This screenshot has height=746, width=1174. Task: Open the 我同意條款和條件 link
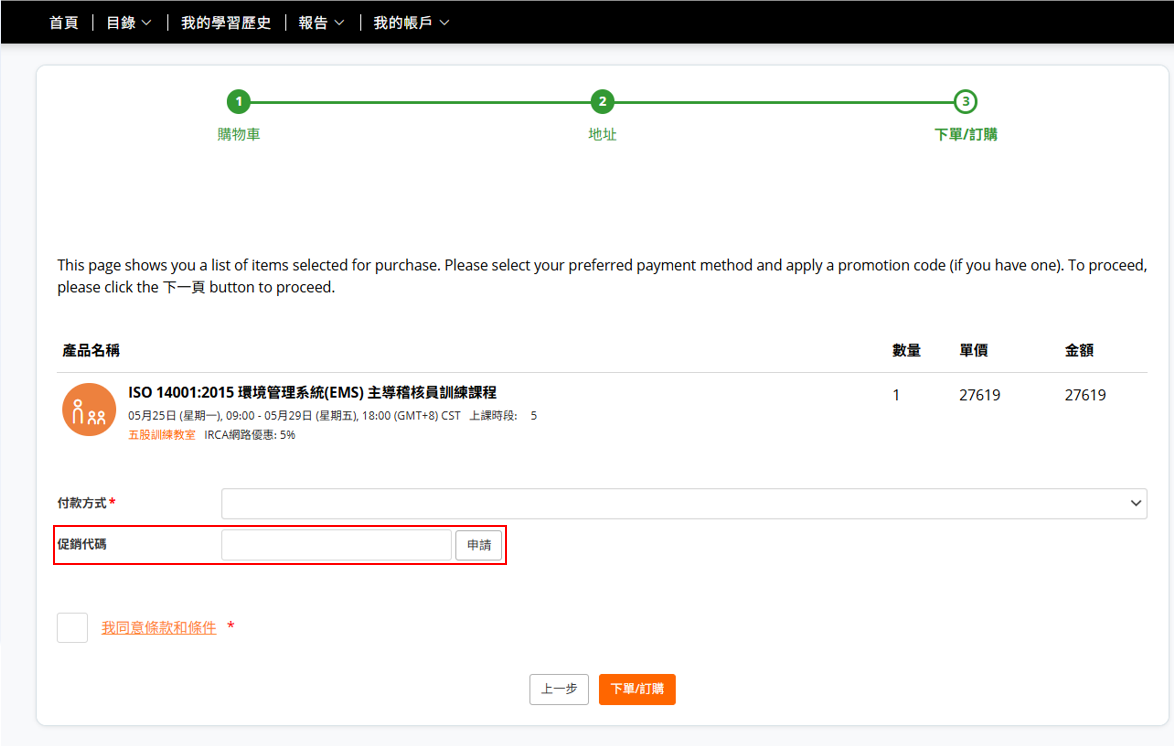click(x=159, y=628)
